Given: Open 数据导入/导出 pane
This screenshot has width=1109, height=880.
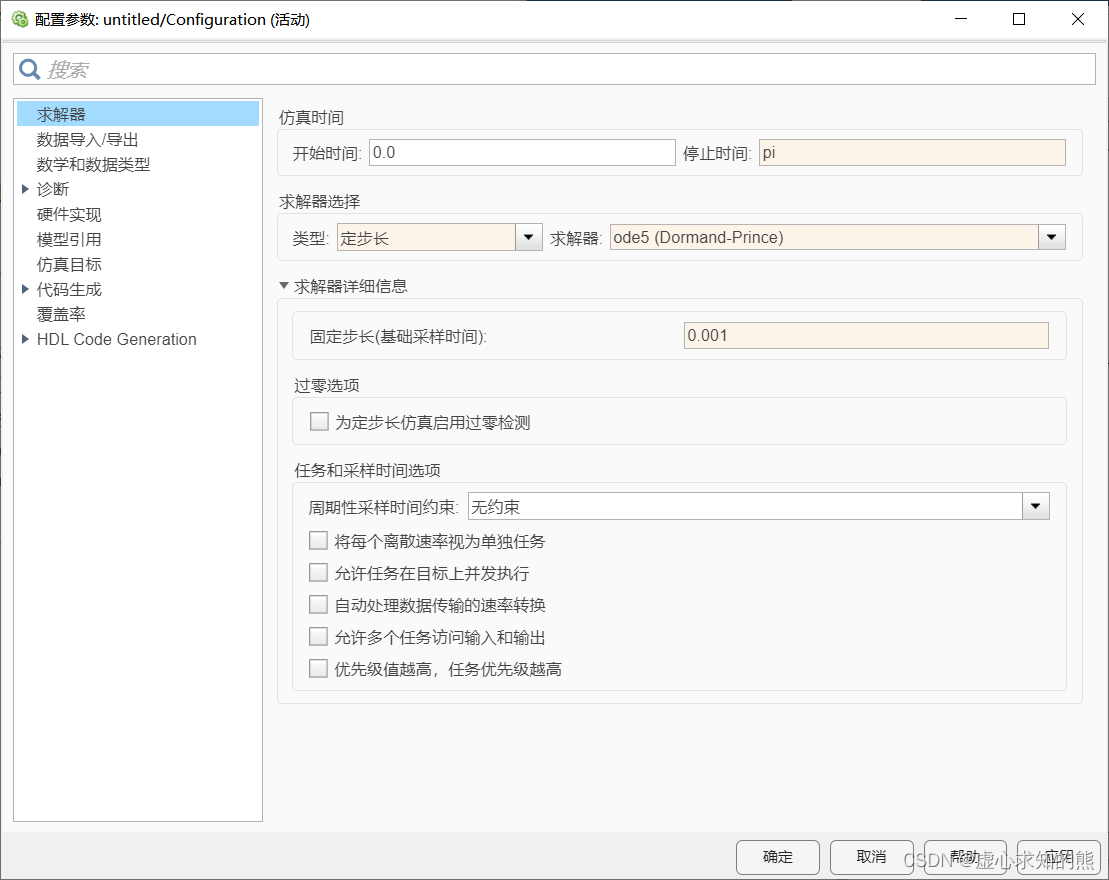Looking at the screenshot, I should [x=88, y=139].
